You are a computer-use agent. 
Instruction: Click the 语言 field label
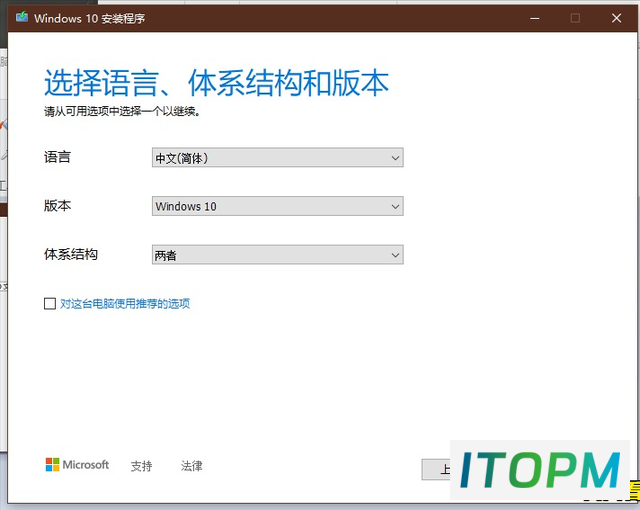pos(58,157)
